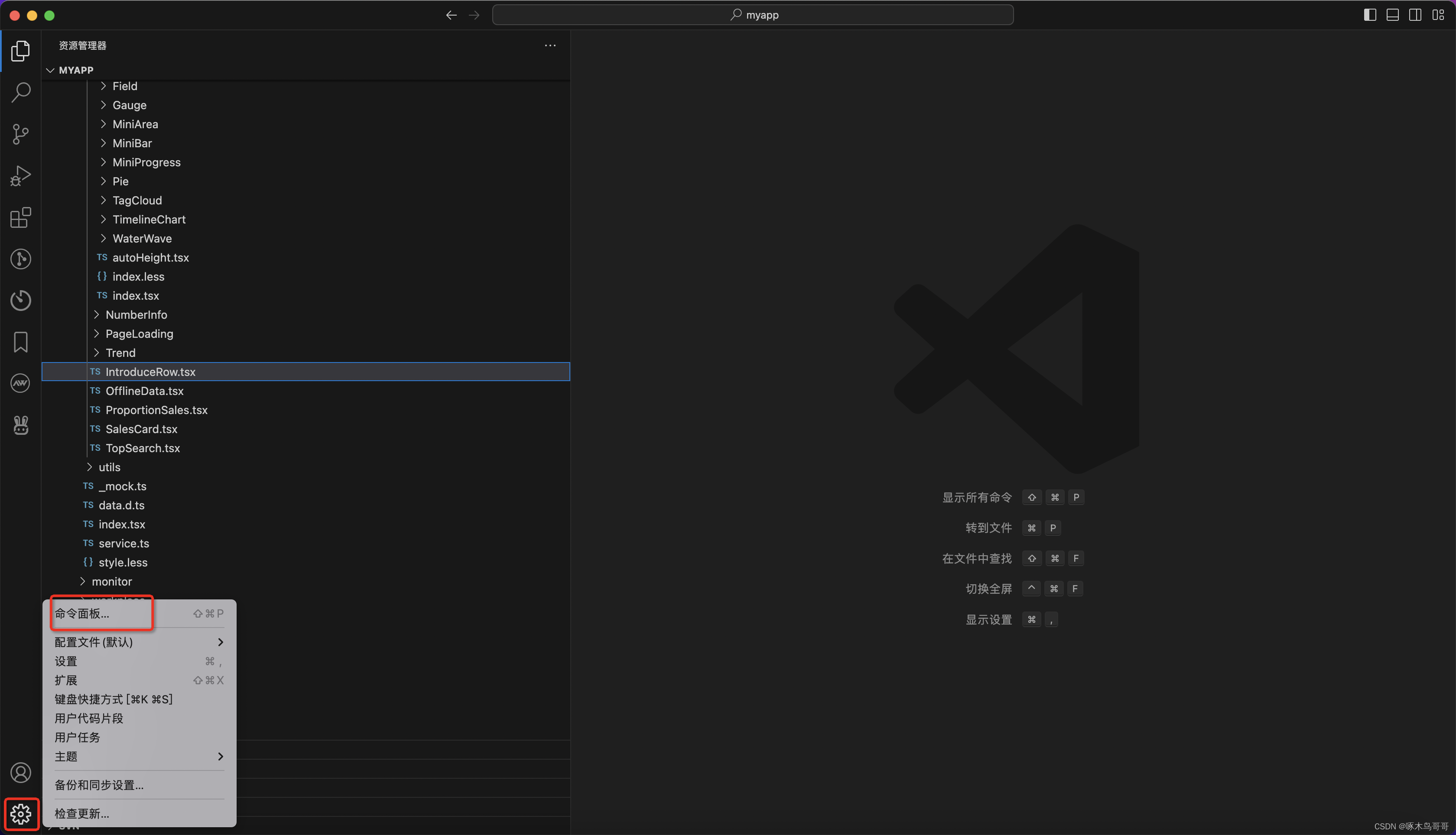Click the myapp command center search field

click(x=753, y=15)
